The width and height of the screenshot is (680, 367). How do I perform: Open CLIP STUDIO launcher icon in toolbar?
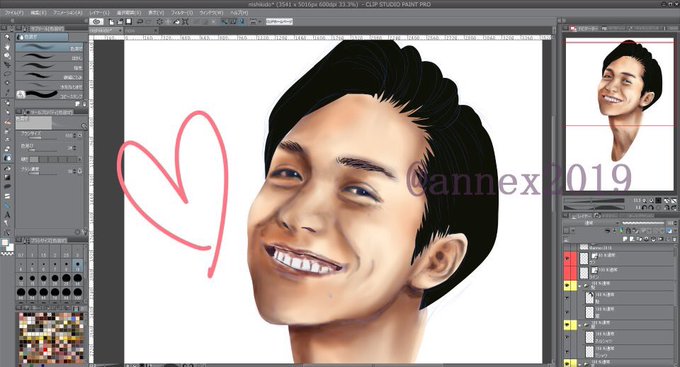[97, 21]
